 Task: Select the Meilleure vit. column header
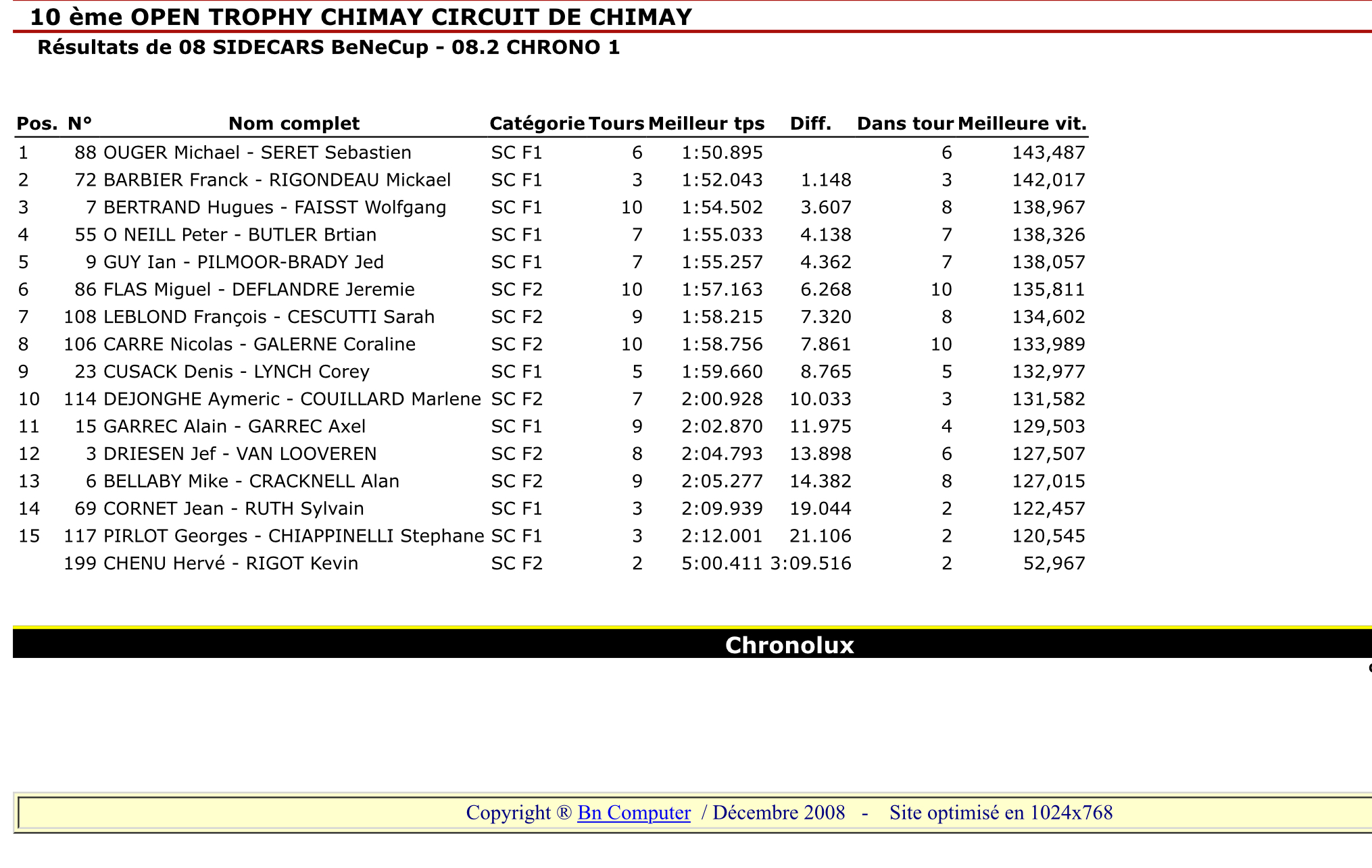pos(1022,124)
